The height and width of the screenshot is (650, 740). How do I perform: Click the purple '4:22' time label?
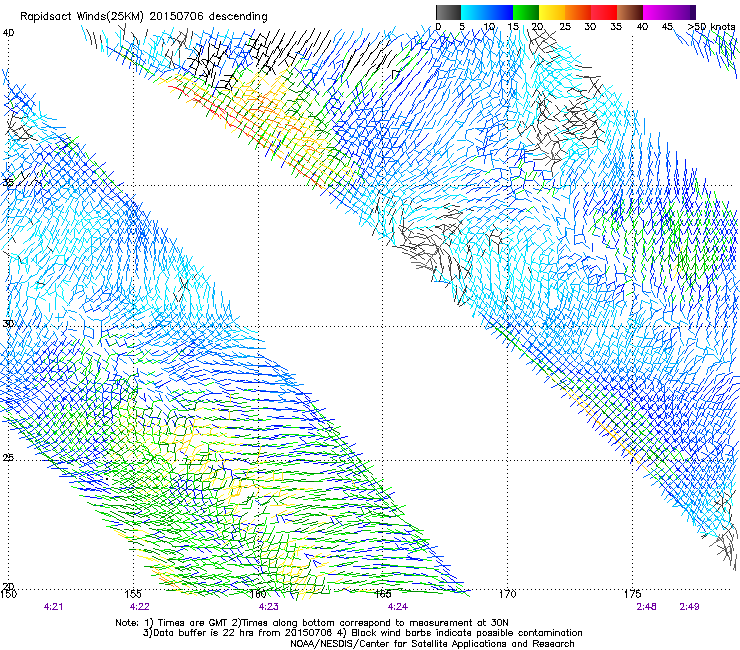(x=140, y=607)
